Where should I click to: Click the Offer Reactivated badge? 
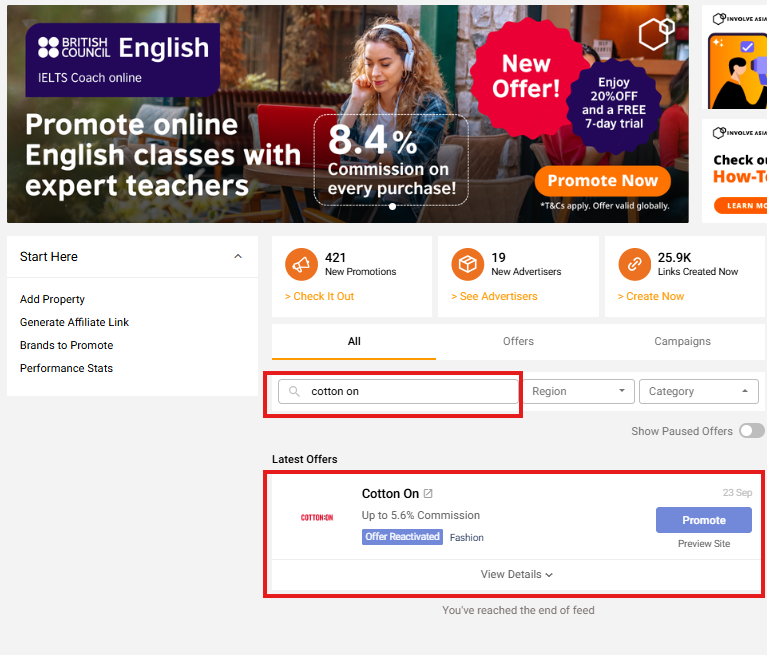point(402,537)
